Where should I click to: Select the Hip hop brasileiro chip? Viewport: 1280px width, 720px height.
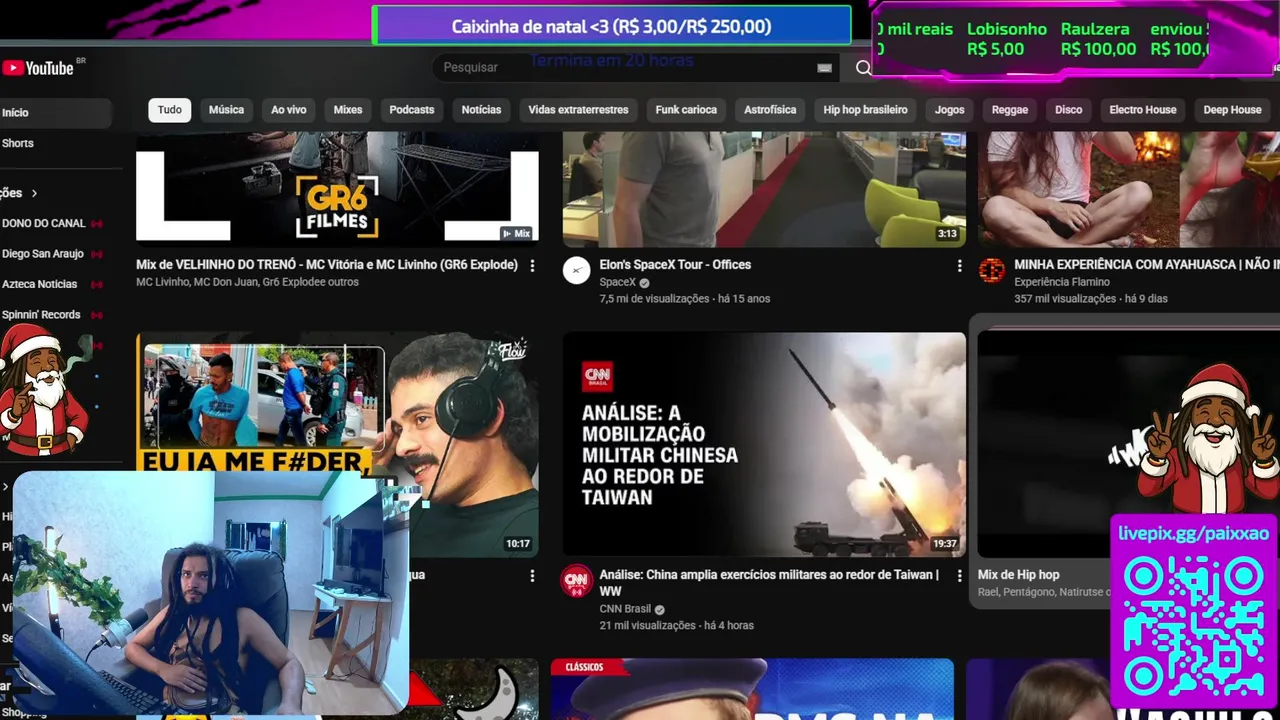tap(865, 110)
